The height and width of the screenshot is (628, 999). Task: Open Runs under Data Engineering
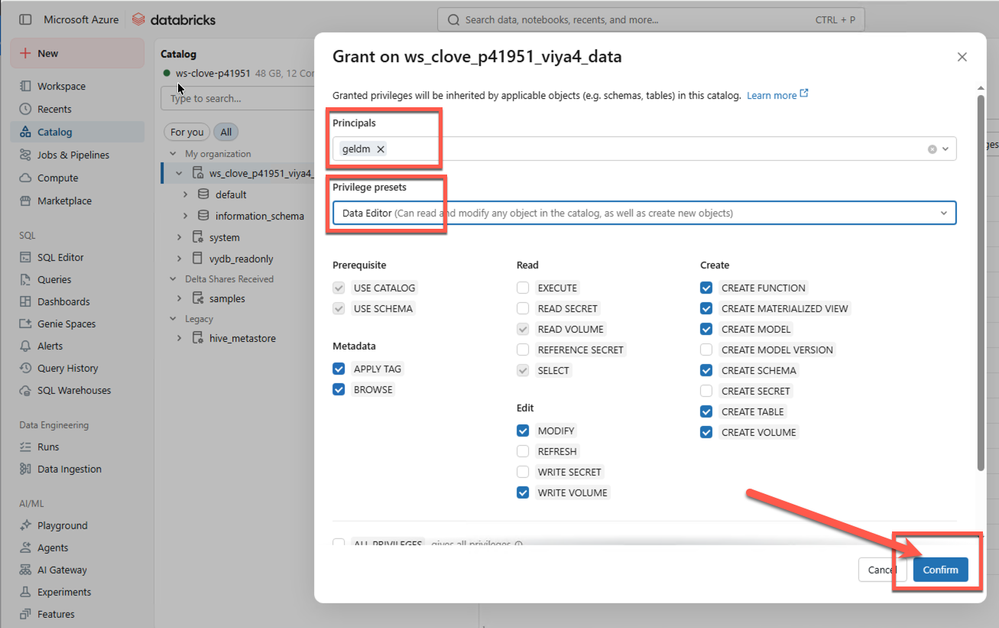point(48,446)
